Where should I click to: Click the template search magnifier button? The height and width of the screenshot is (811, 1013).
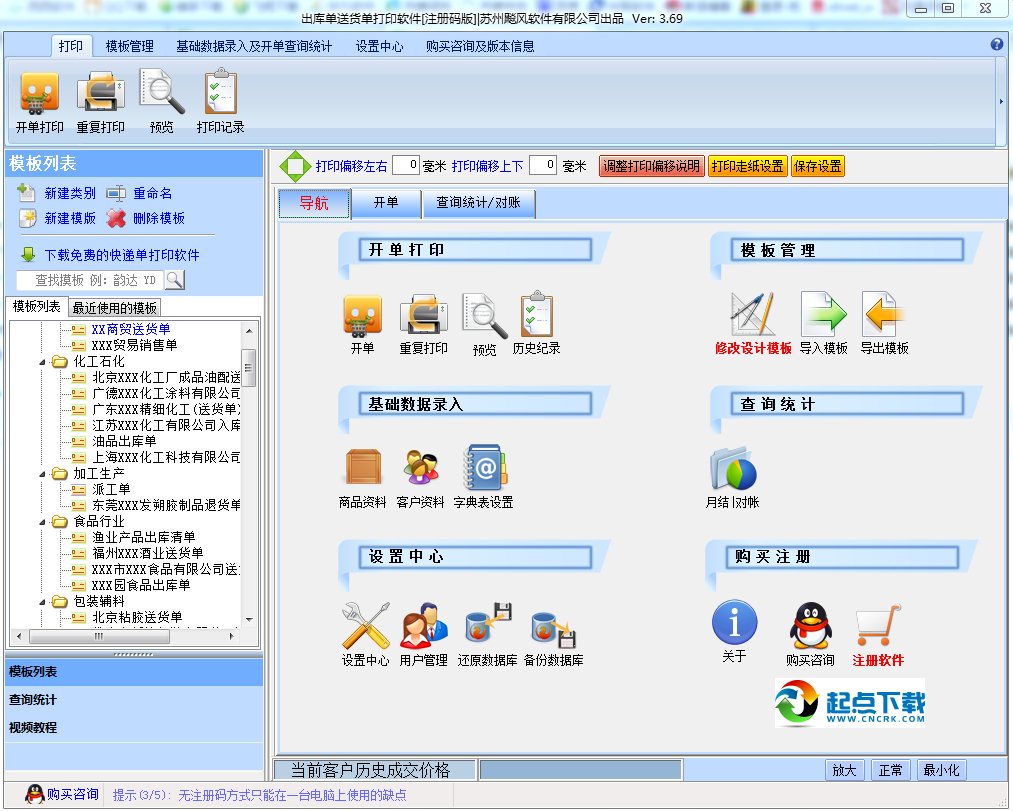(x=174, y=280)
